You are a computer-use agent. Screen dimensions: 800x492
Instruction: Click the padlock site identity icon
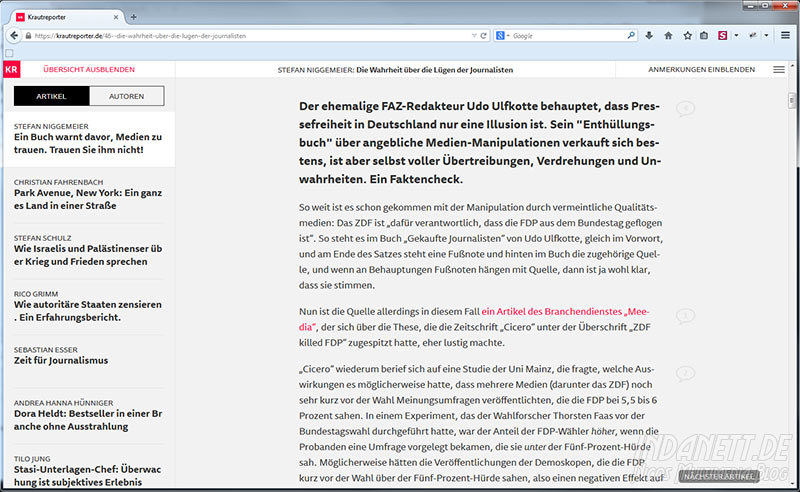click(28, 36)
